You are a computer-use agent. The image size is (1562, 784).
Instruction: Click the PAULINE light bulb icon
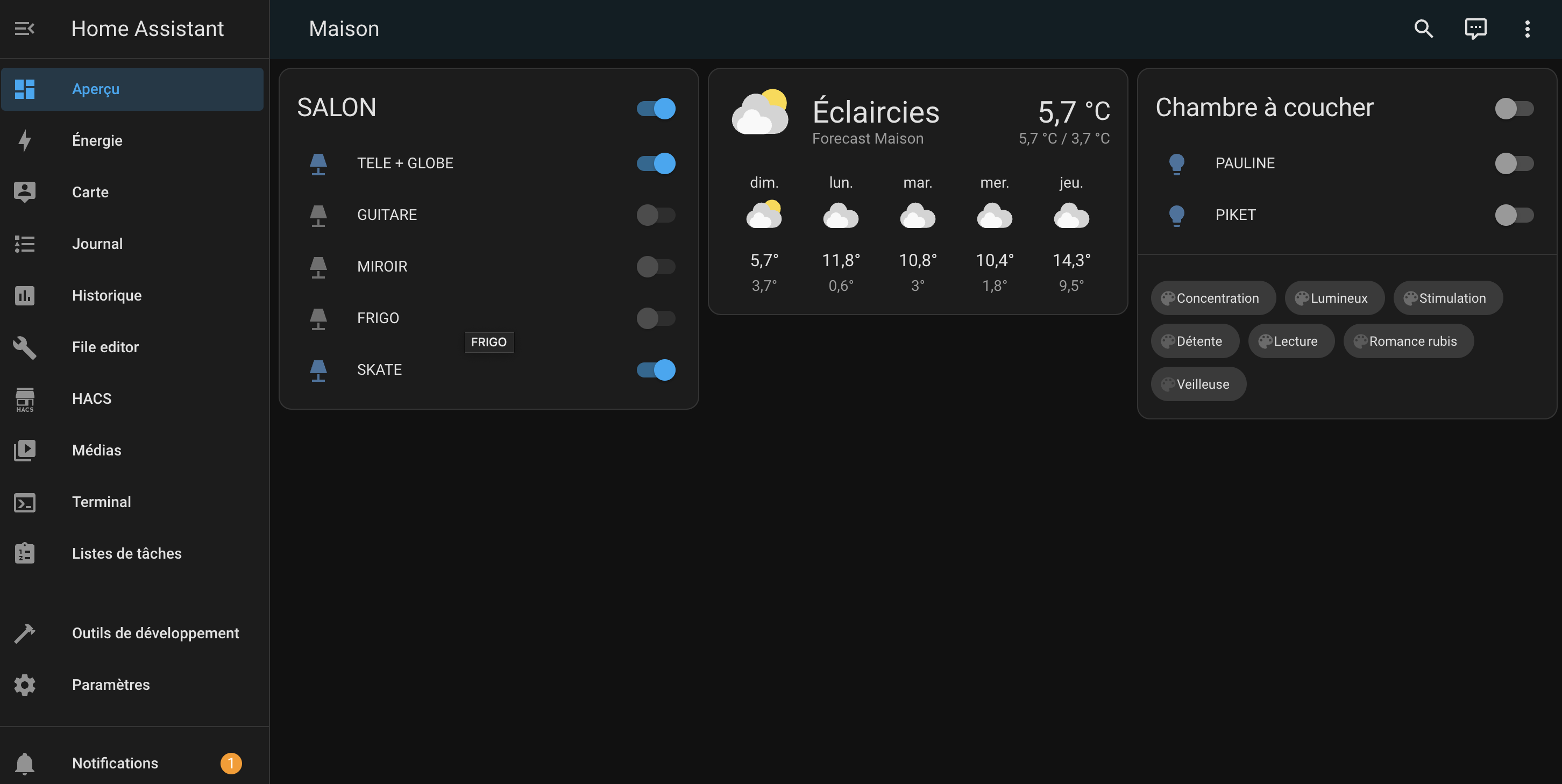(1176, 163)
